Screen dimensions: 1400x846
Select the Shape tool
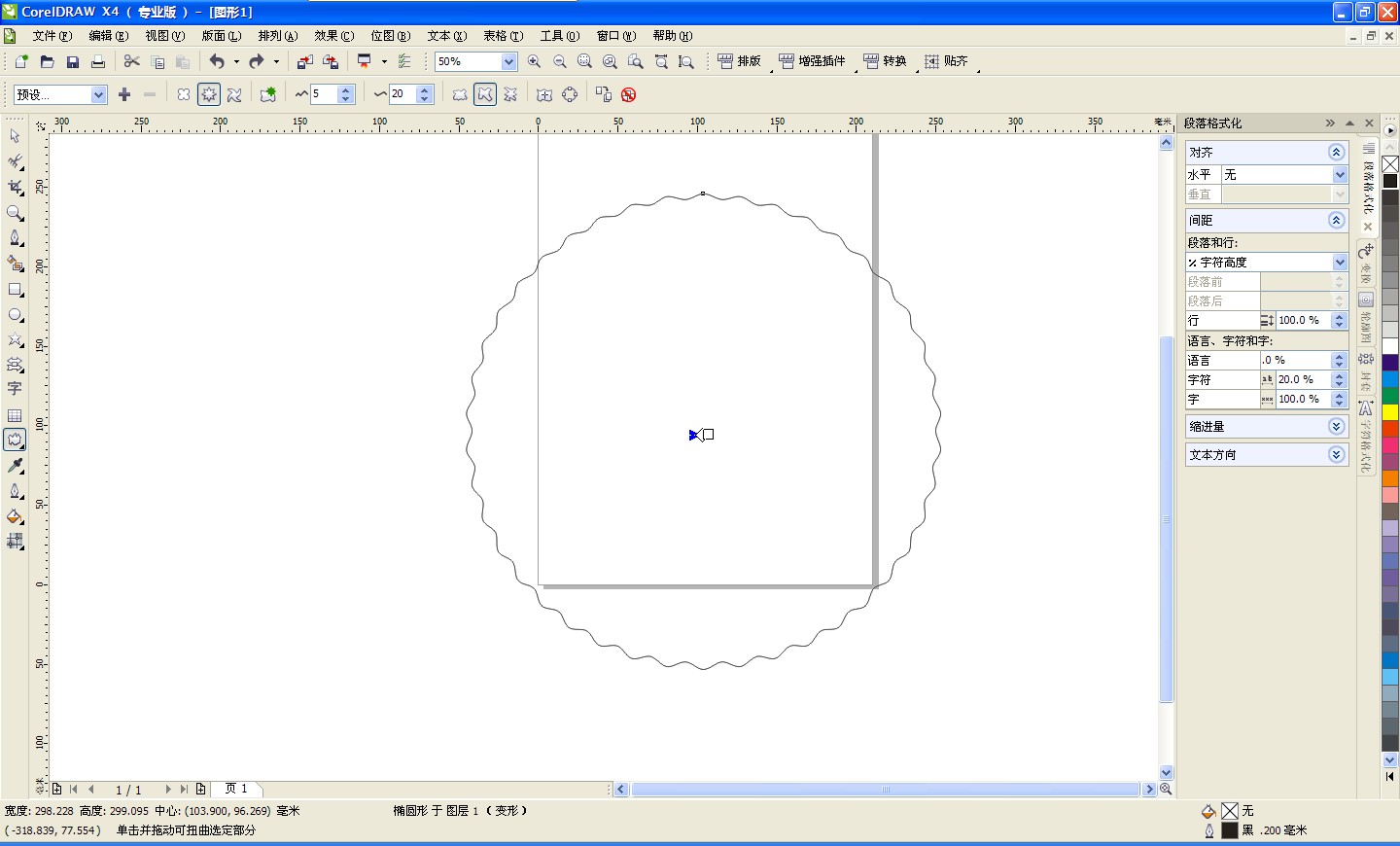15,161
